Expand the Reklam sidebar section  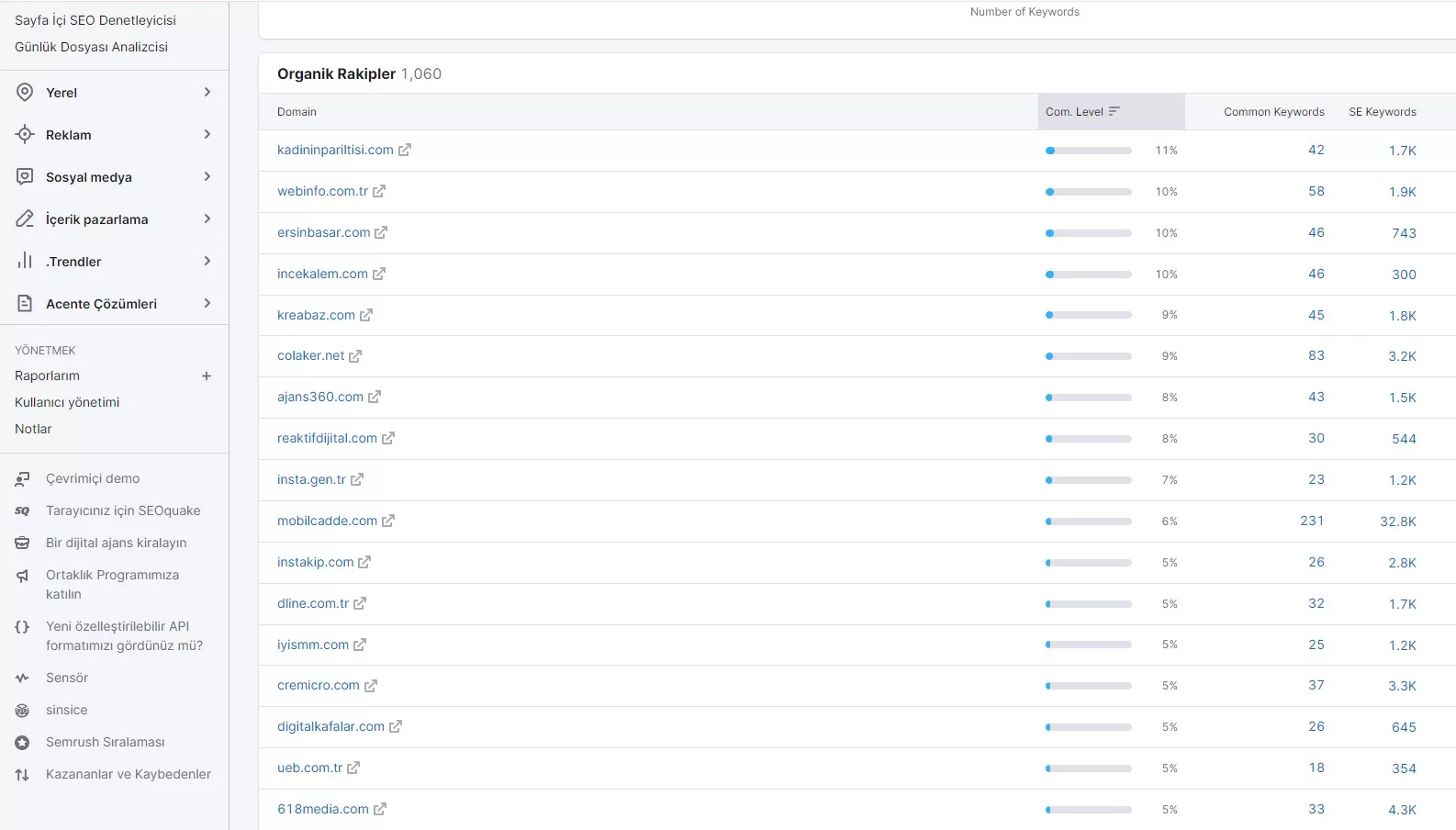207,134
